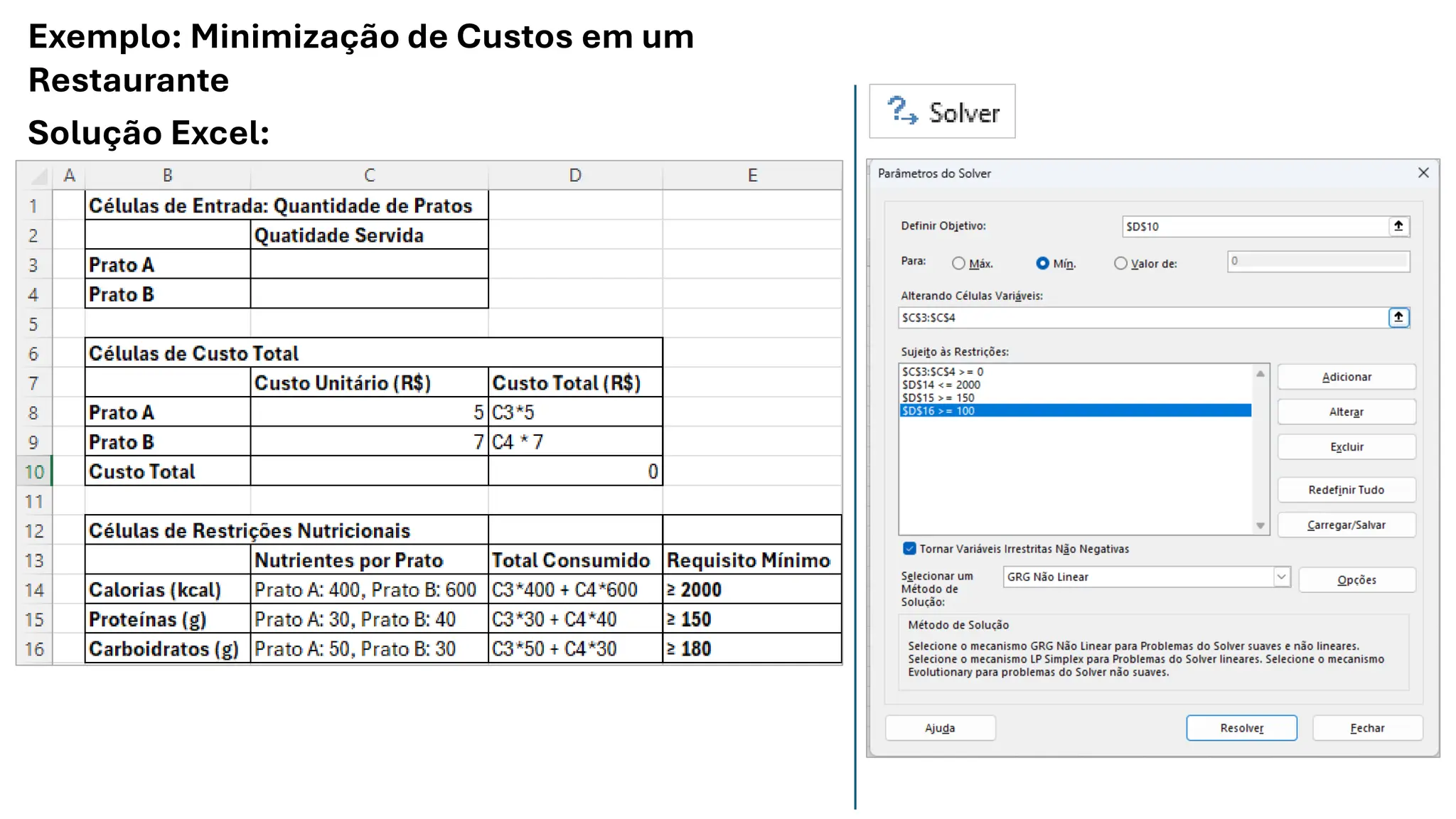Click the Alterar button

[x=1347, y=412]
